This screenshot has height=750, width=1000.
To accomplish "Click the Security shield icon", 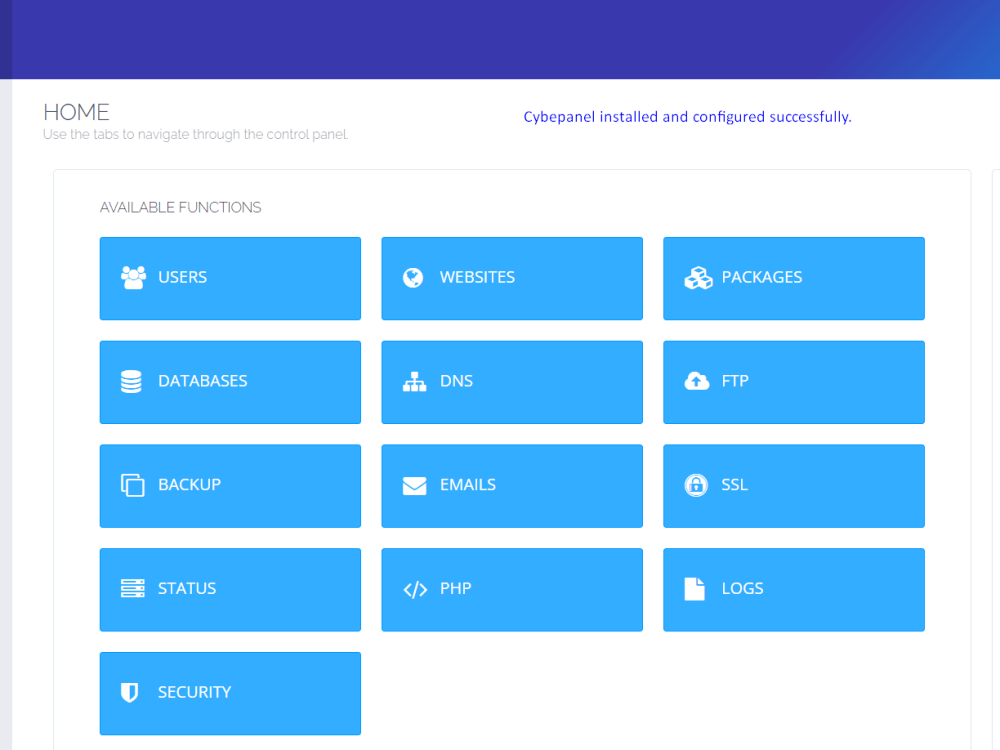I will 130,693.
